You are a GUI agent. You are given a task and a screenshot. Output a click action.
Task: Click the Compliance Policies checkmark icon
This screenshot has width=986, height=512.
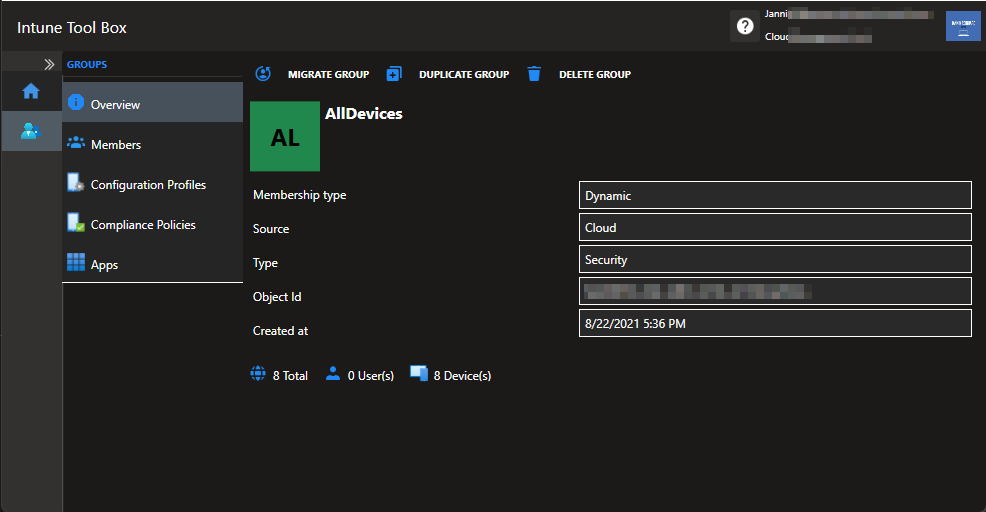coord(75,223)
